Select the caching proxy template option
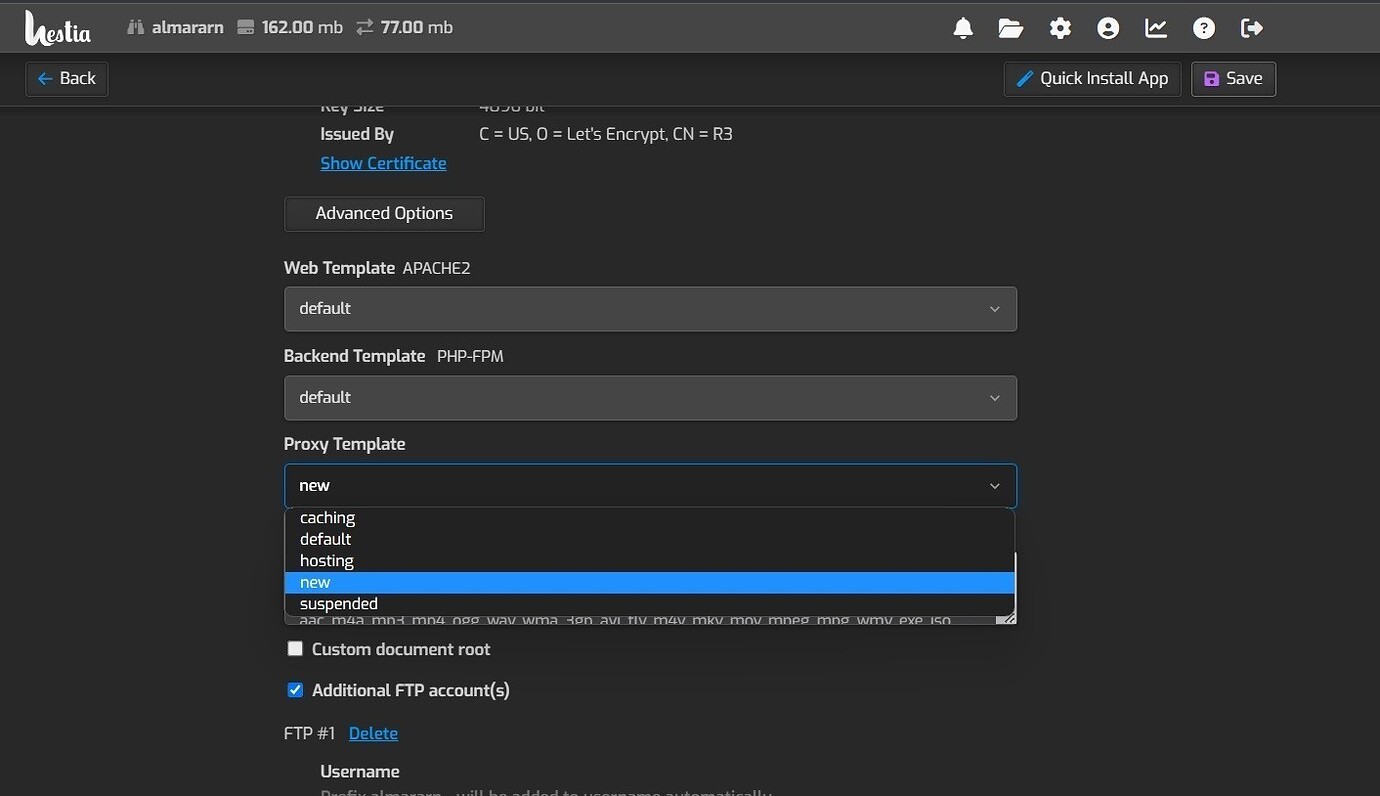The image size is (1380, 796). coord(327,517)
